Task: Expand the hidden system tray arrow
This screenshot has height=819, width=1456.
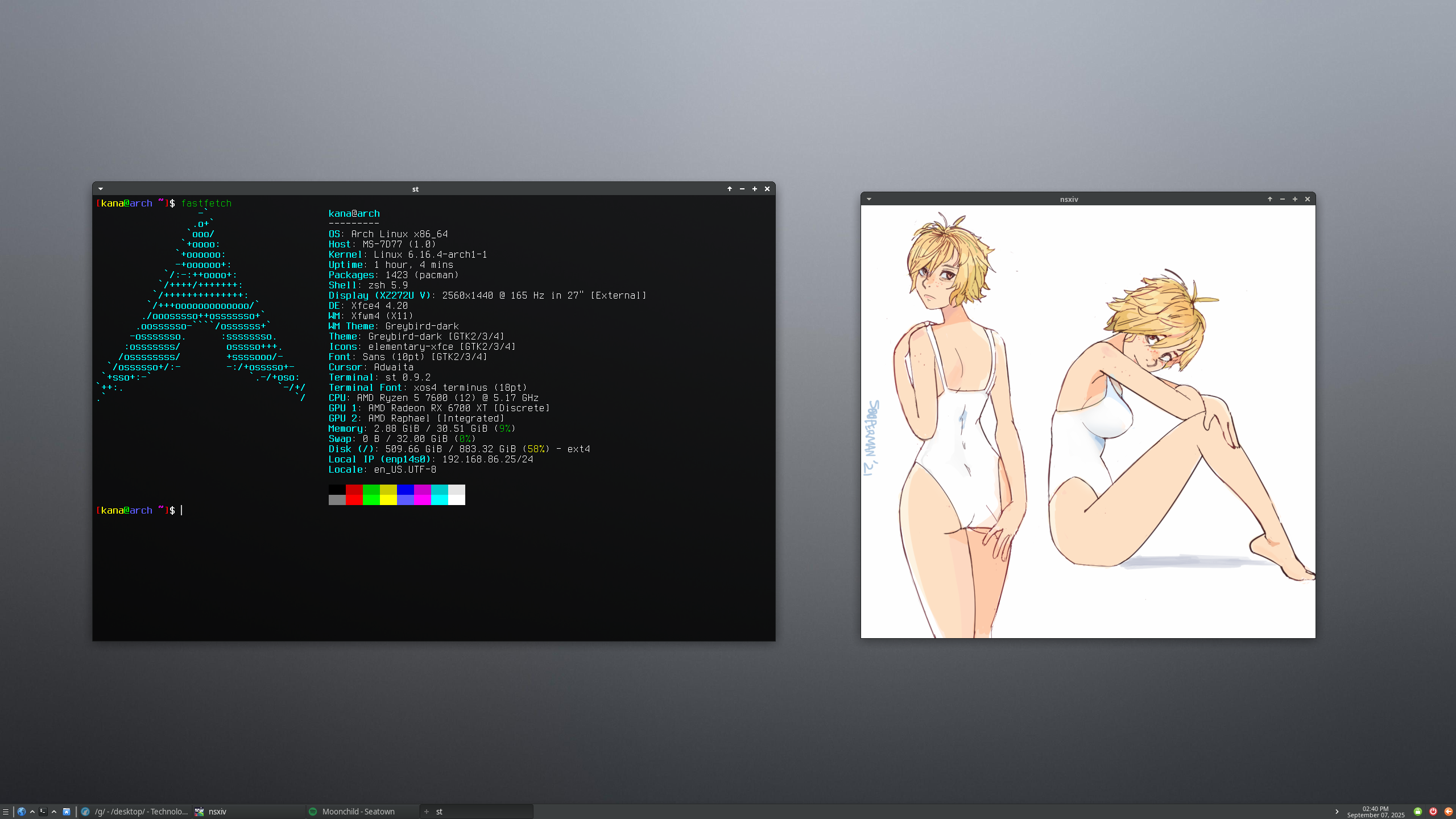Action: point(1337,812)
